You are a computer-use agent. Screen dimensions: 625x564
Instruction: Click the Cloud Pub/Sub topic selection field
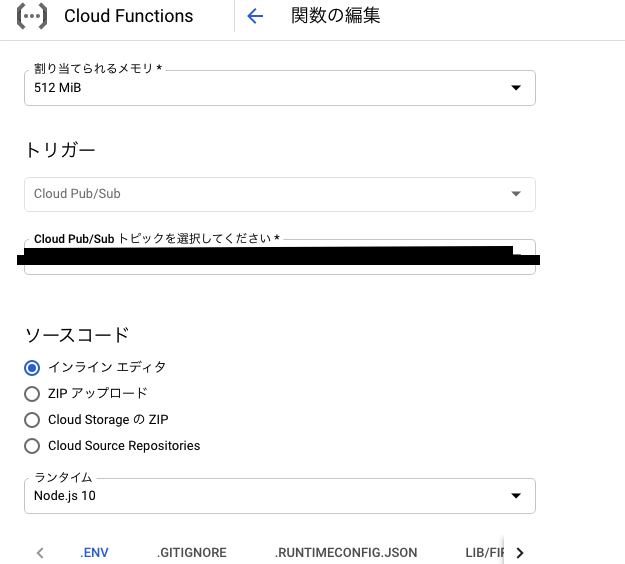tap(280, 257)
